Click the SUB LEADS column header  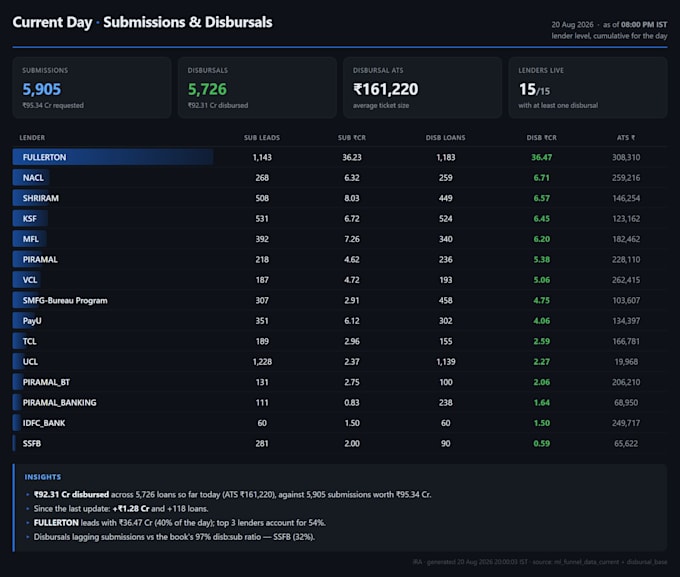(x=262, y=138)
